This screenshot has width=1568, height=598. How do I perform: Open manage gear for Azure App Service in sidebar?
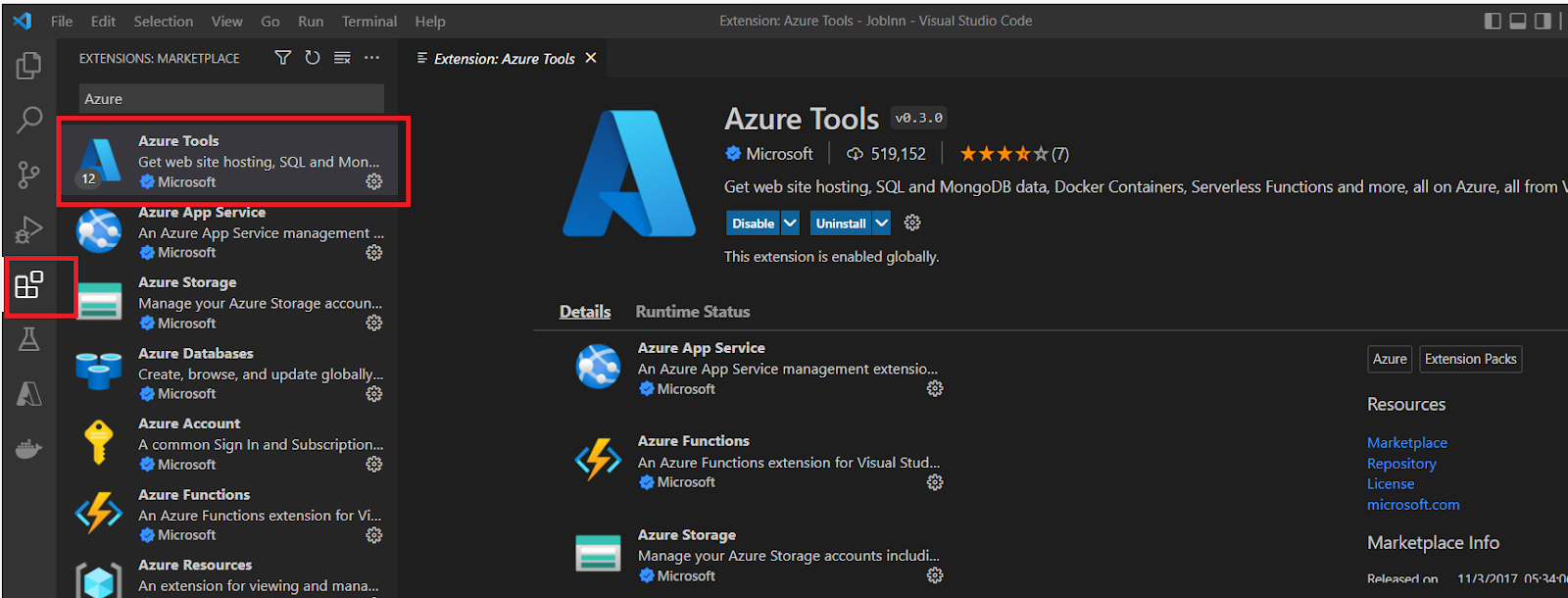(374, 252)
